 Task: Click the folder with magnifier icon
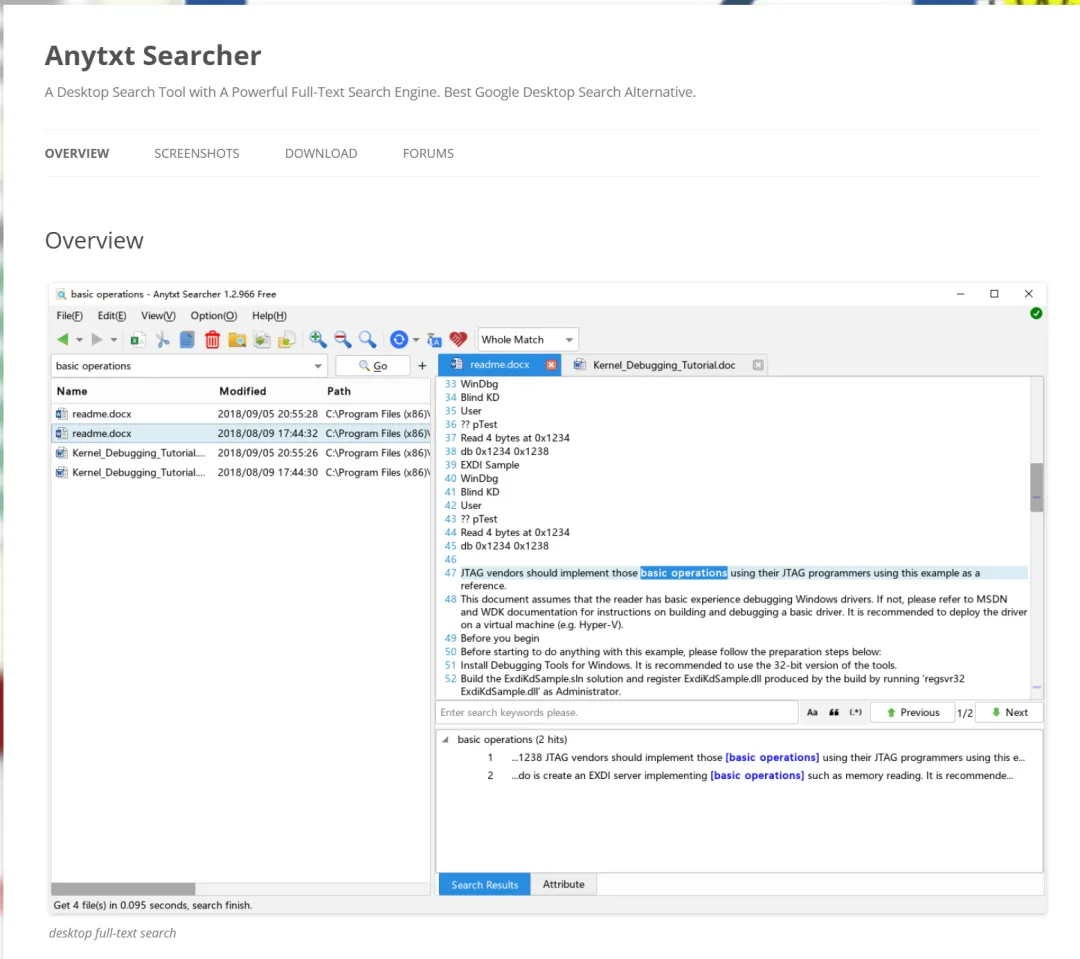click(237, 340)
